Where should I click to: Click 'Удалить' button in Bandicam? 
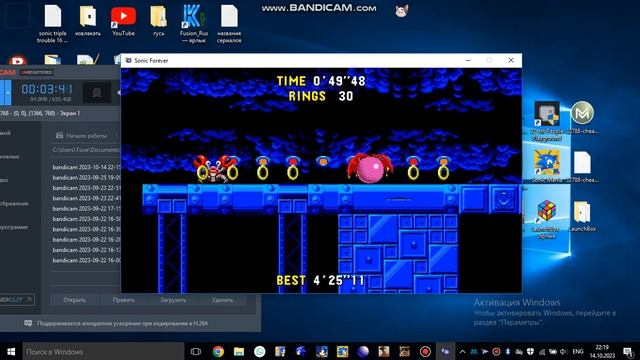pos(222,300)
